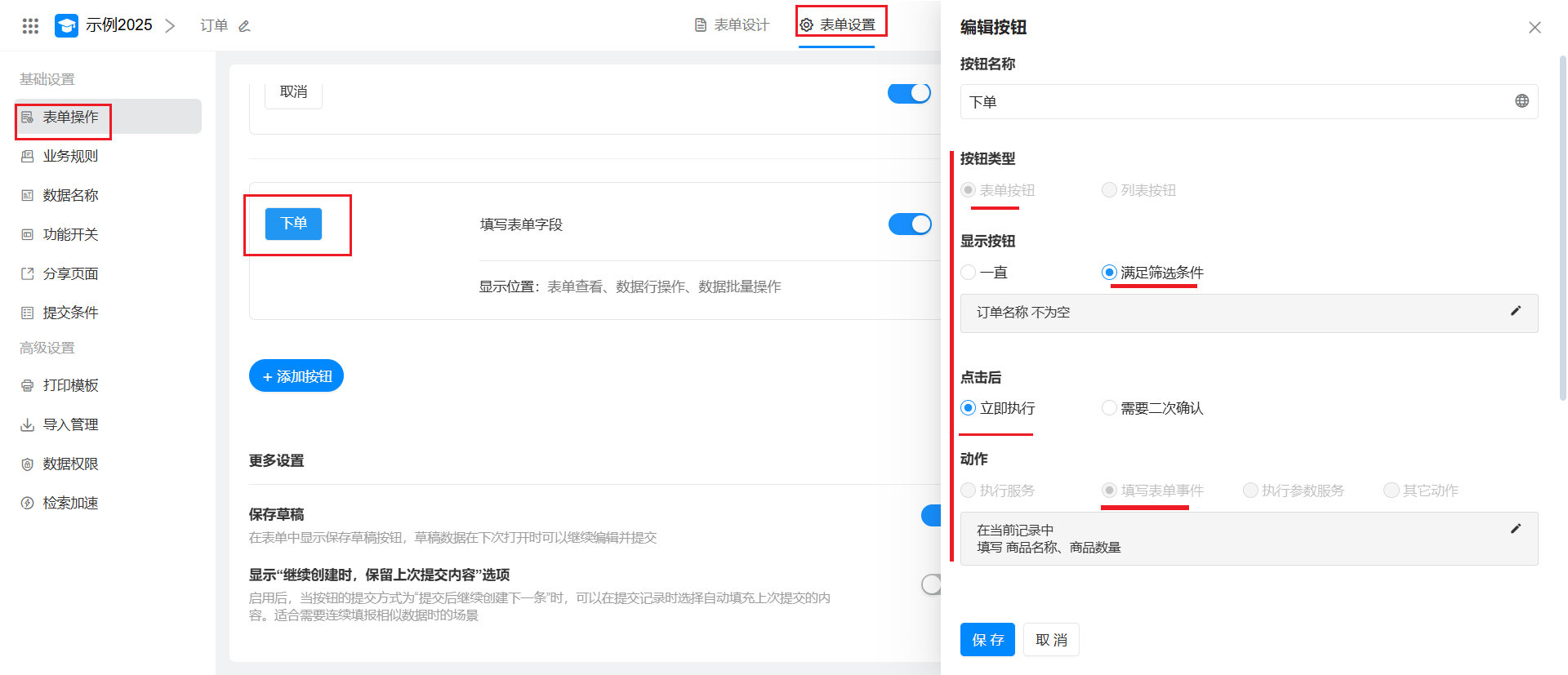The height and width of the screenshot is (675, 1568).
Task: Click the pencil icon beside 订单 title
Action: point(244,26)
